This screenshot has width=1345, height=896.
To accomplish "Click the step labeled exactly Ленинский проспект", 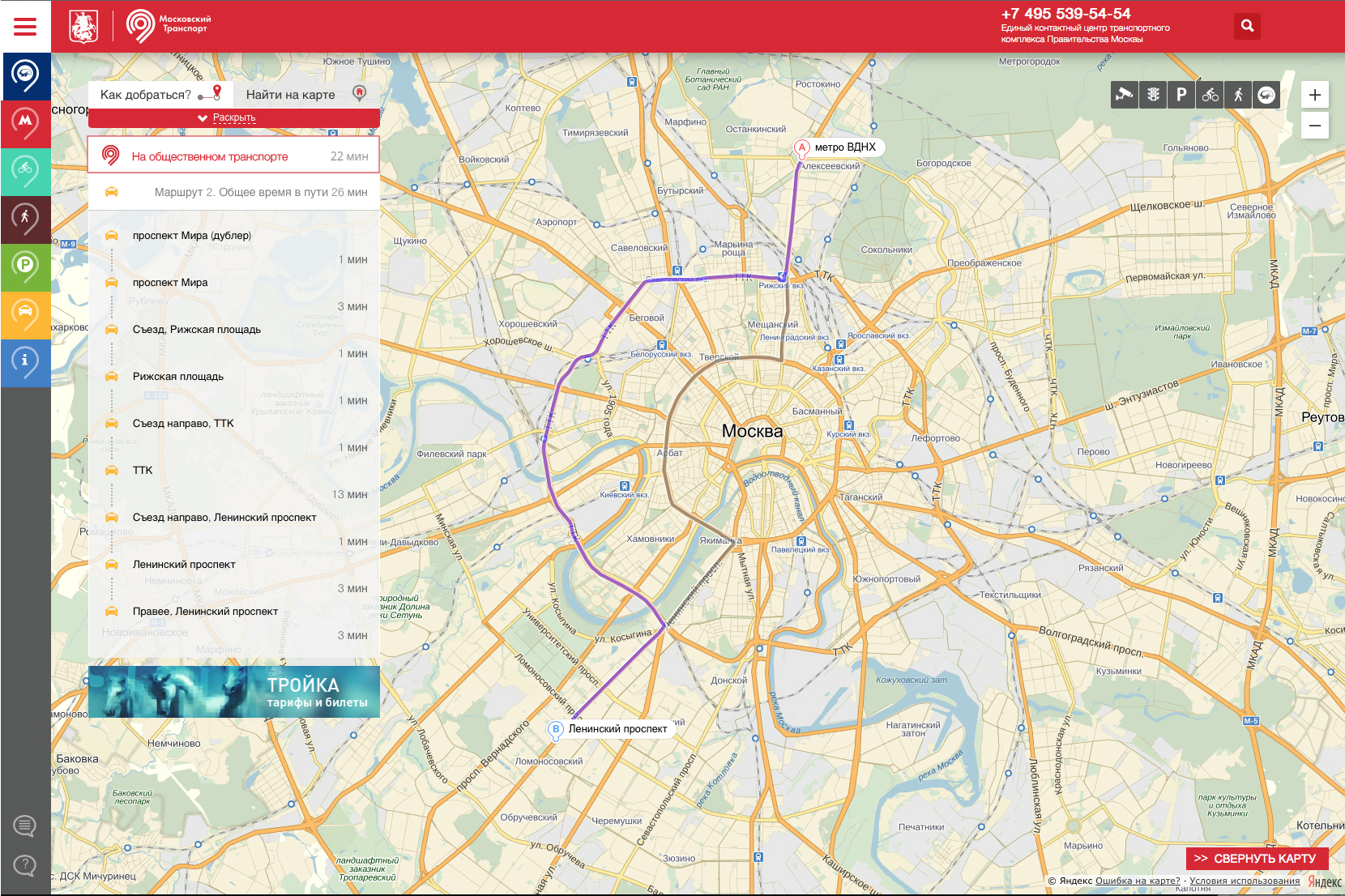I will pos(184,565).
